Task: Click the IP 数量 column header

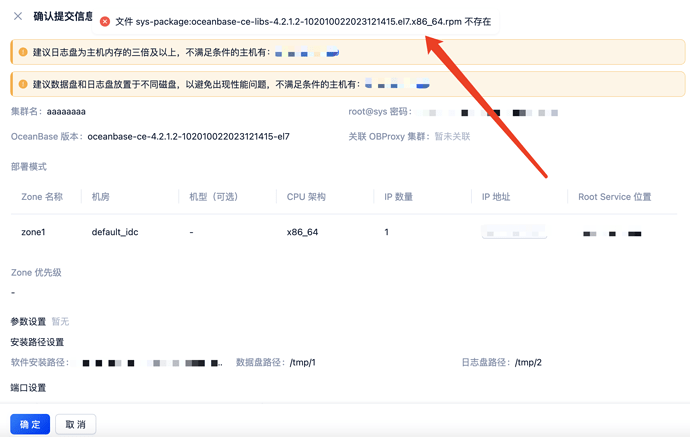Action: [399, 197]
